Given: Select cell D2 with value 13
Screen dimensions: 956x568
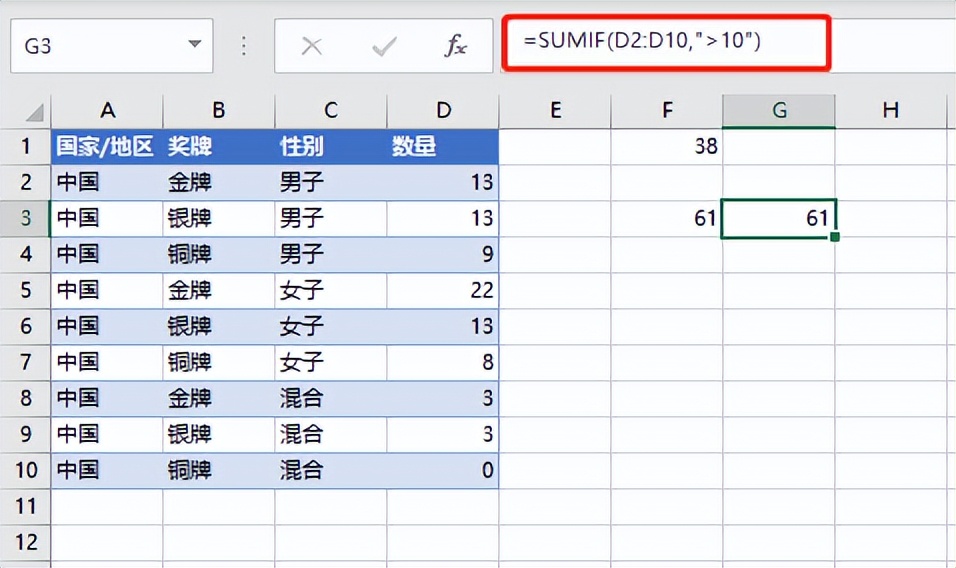Looking at the screenshot, I should [443, 182].
